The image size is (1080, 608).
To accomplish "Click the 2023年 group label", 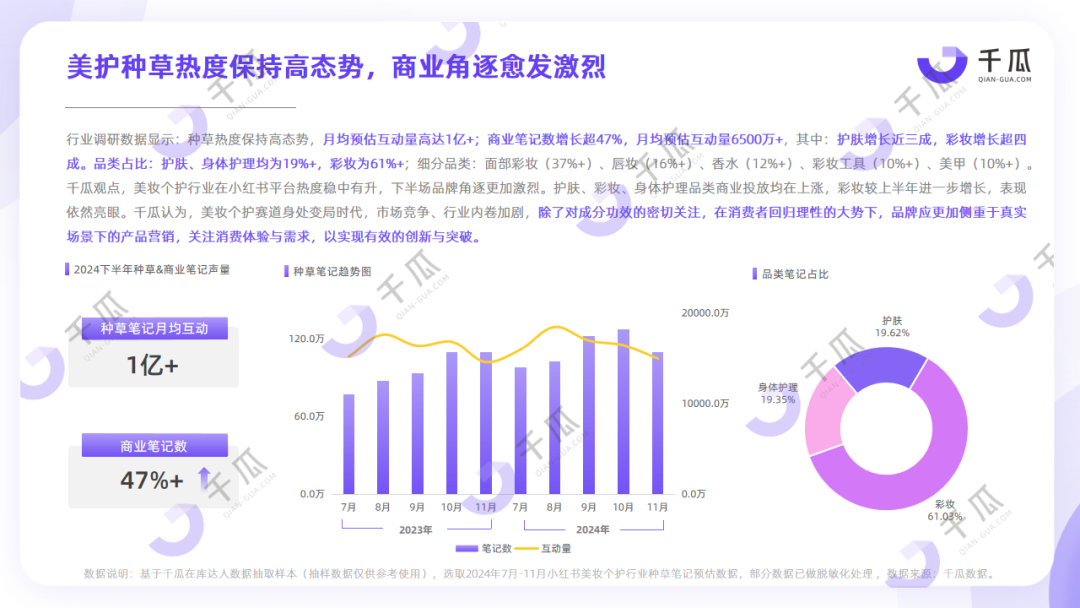I will point(415,530).
